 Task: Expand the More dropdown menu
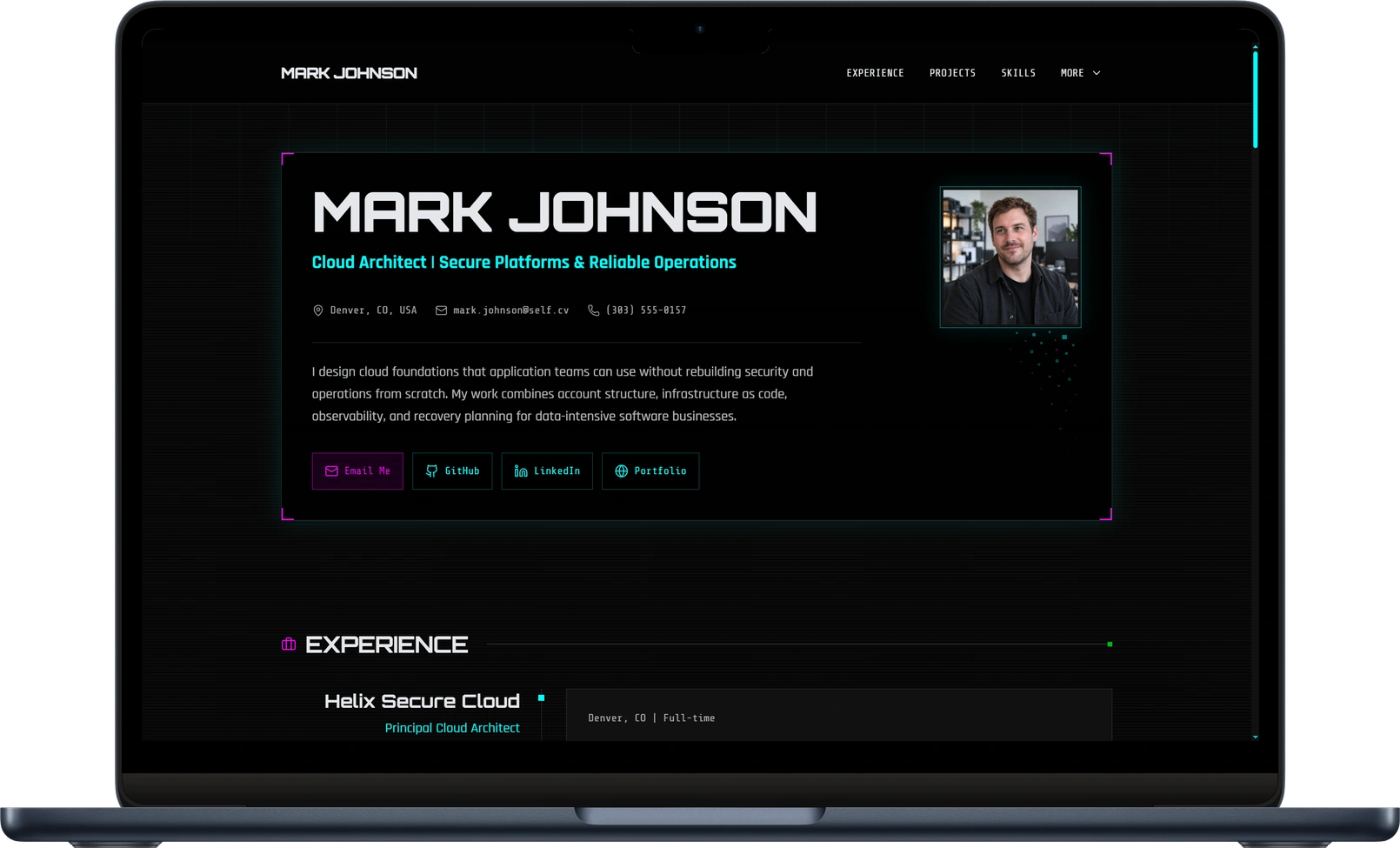click(x=1081, y=73)
